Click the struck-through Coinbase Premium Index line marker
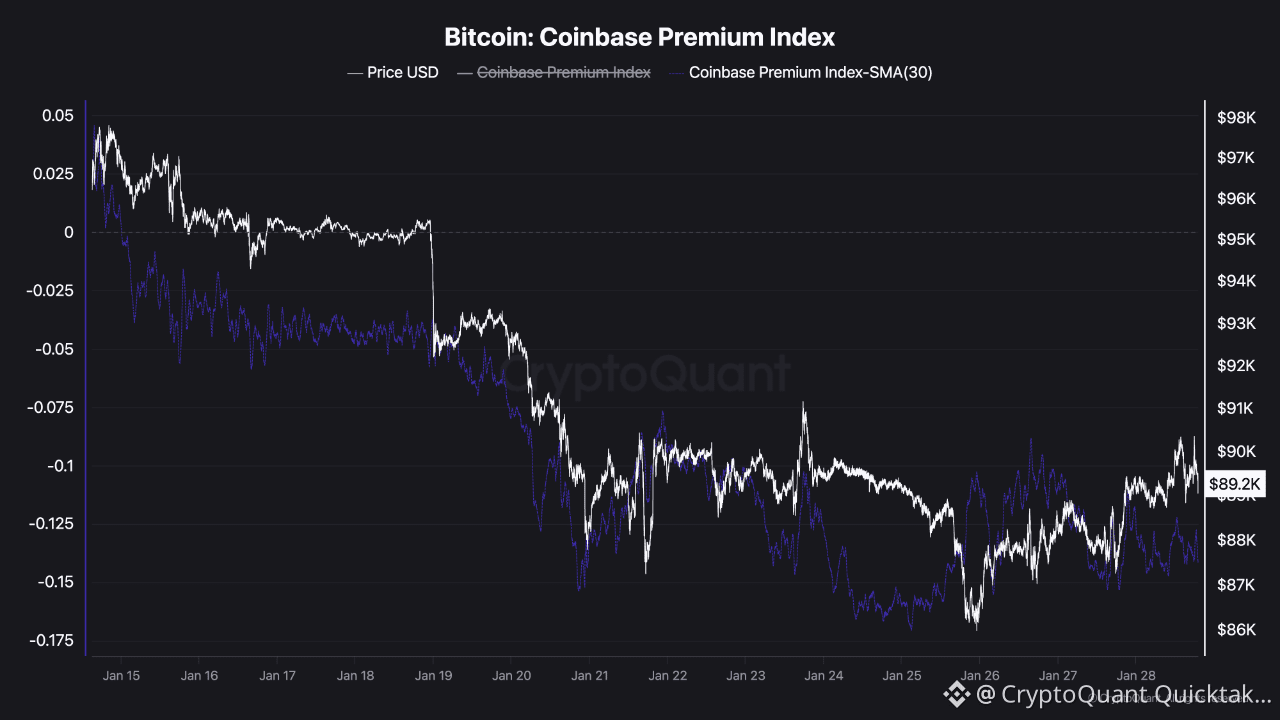This screenshot has height=720, width=1280. 464,72
